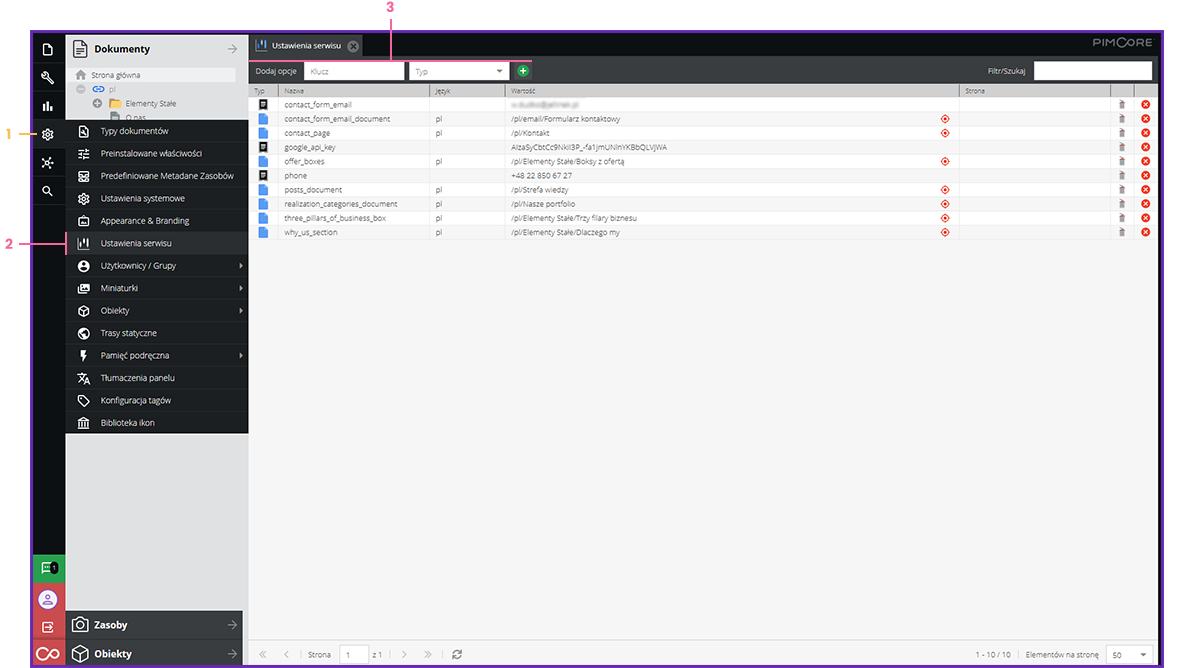Image resolution: width=1194 pixels, height=668 pixels.
Task: Click the user profile avatar icon
Action: point(47,600)
